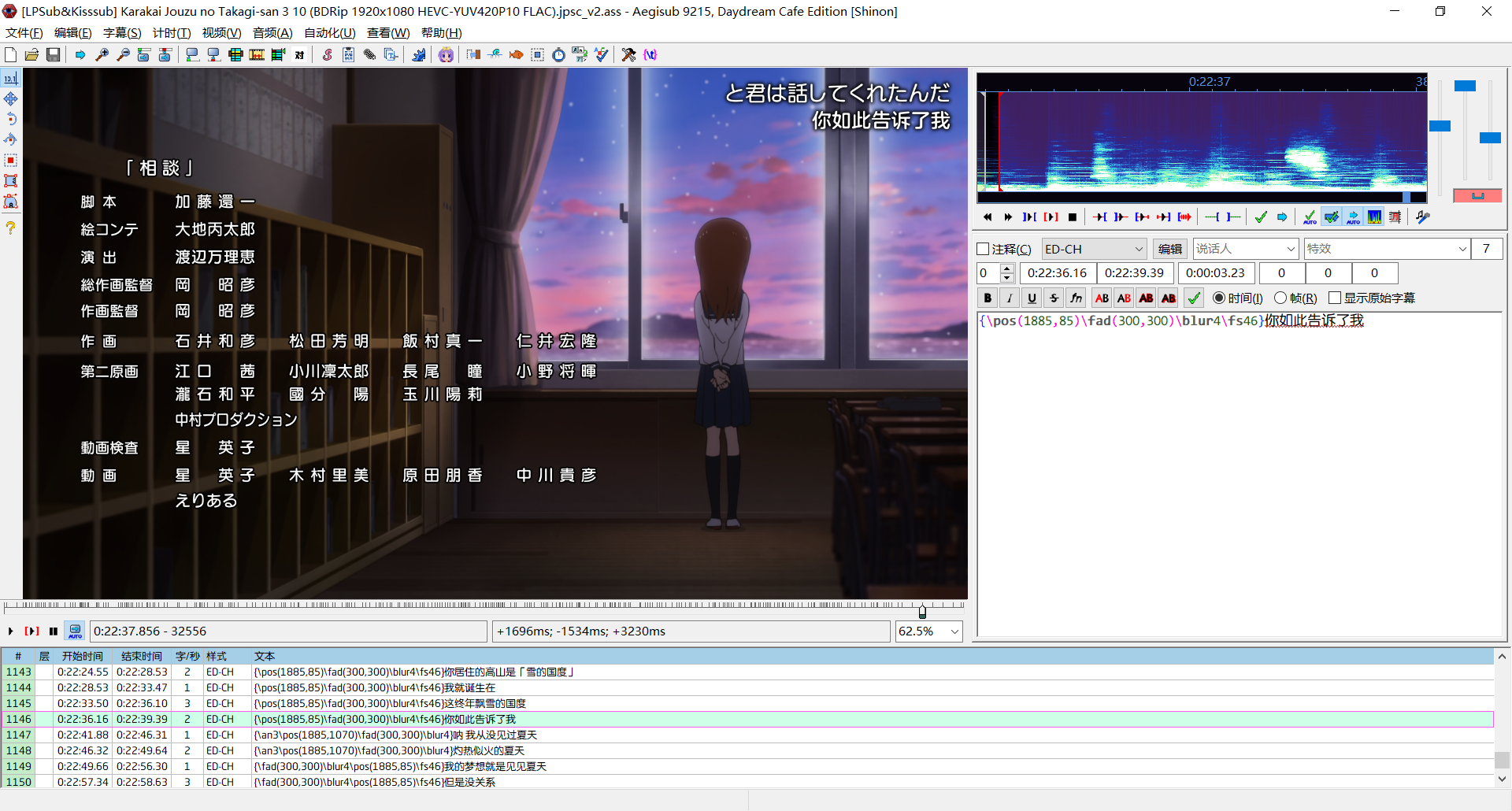Click the 编辑 style edit button
This screenshot has height=811, width=1512.
tap(1170, 249)
